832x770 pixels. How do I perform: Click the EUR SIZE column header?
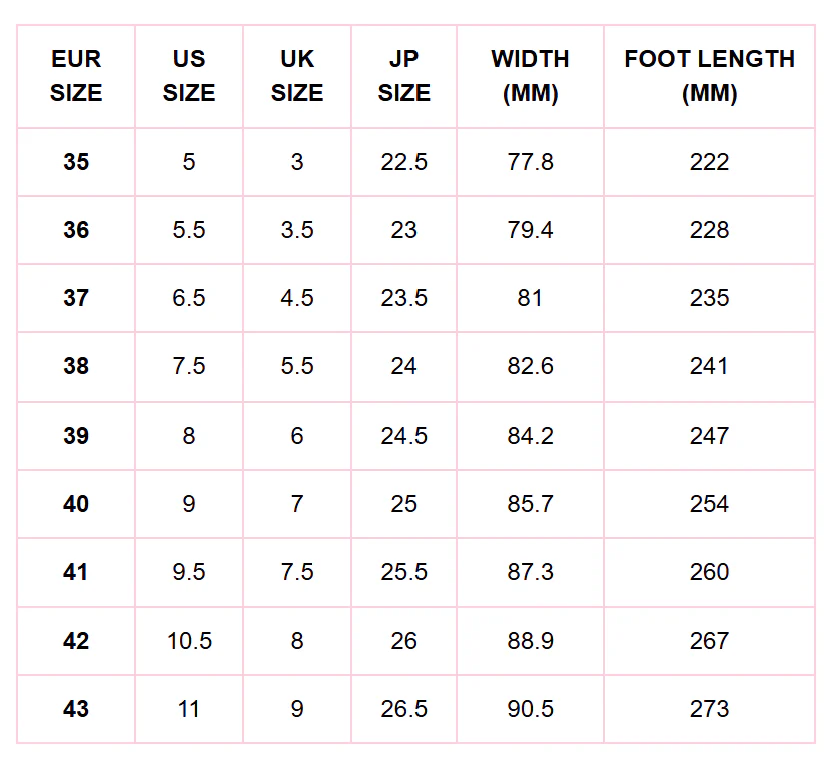76,76
